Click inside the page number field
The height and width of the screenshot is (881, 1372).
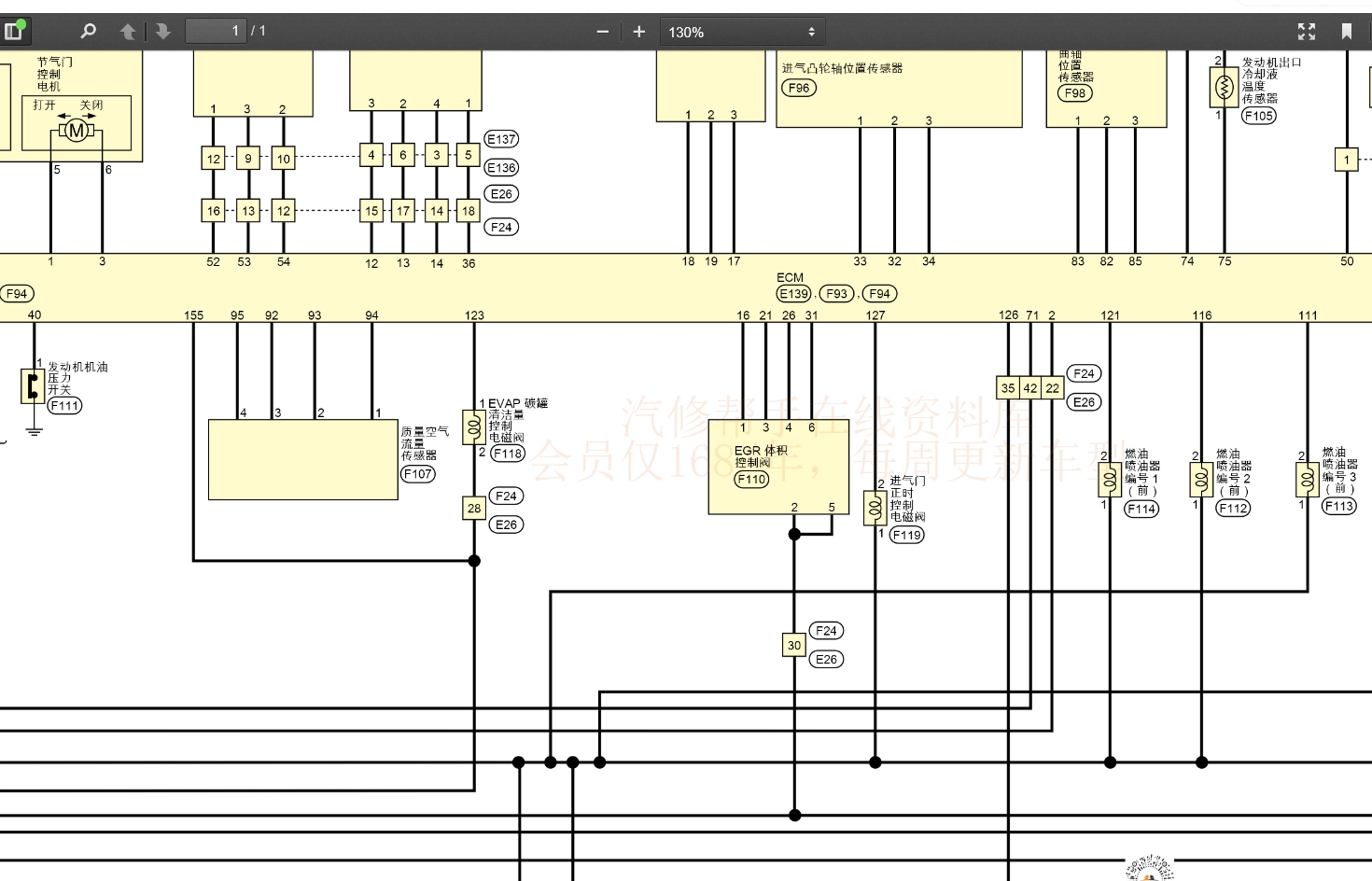point(216,29)
